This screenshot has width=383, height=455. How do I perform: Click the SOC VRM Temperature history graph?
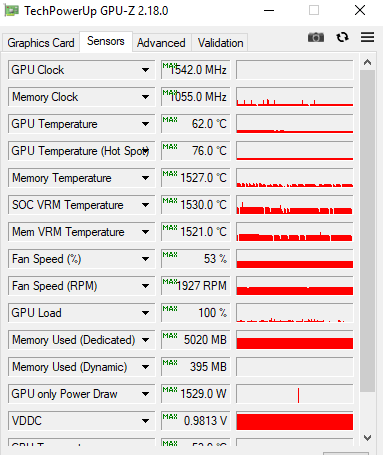point(295,205)
